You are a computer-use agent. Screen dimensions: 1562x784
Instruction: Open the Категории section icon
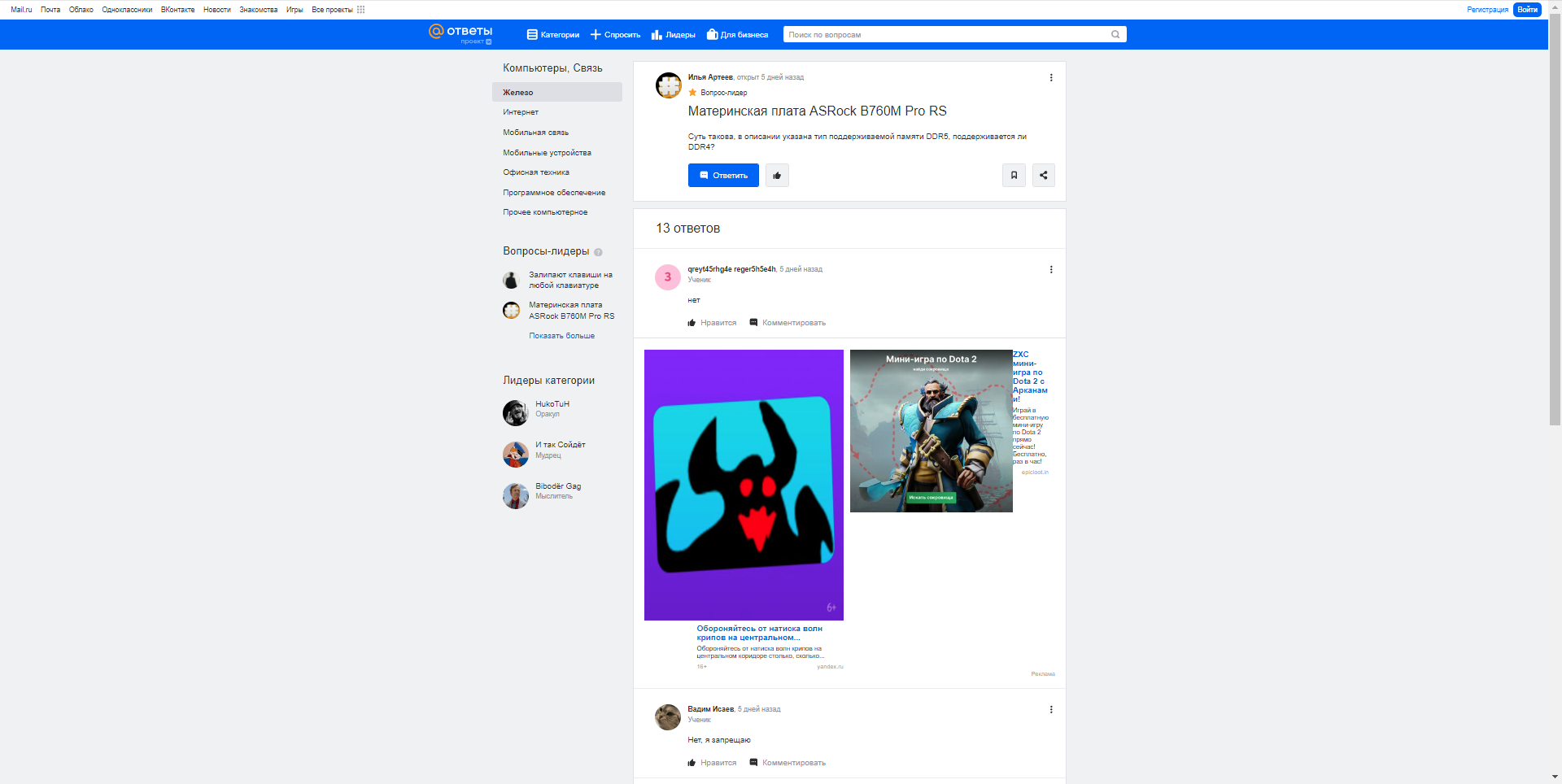pyautogui.click(x=532, y=35)
